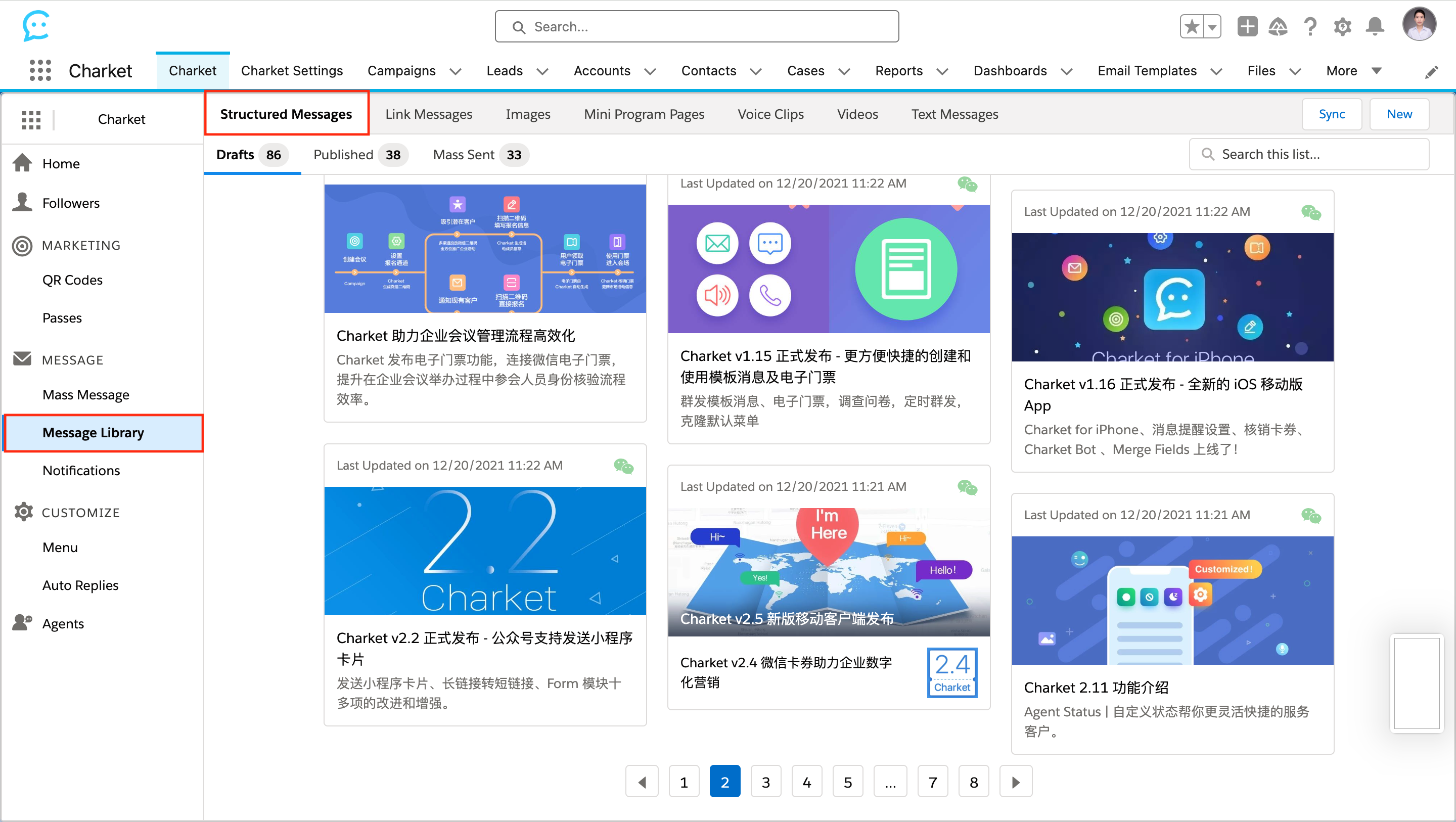Click the Favorites star icon
This screenshot has height=822, width=1456.
[x=1192, y=27]
